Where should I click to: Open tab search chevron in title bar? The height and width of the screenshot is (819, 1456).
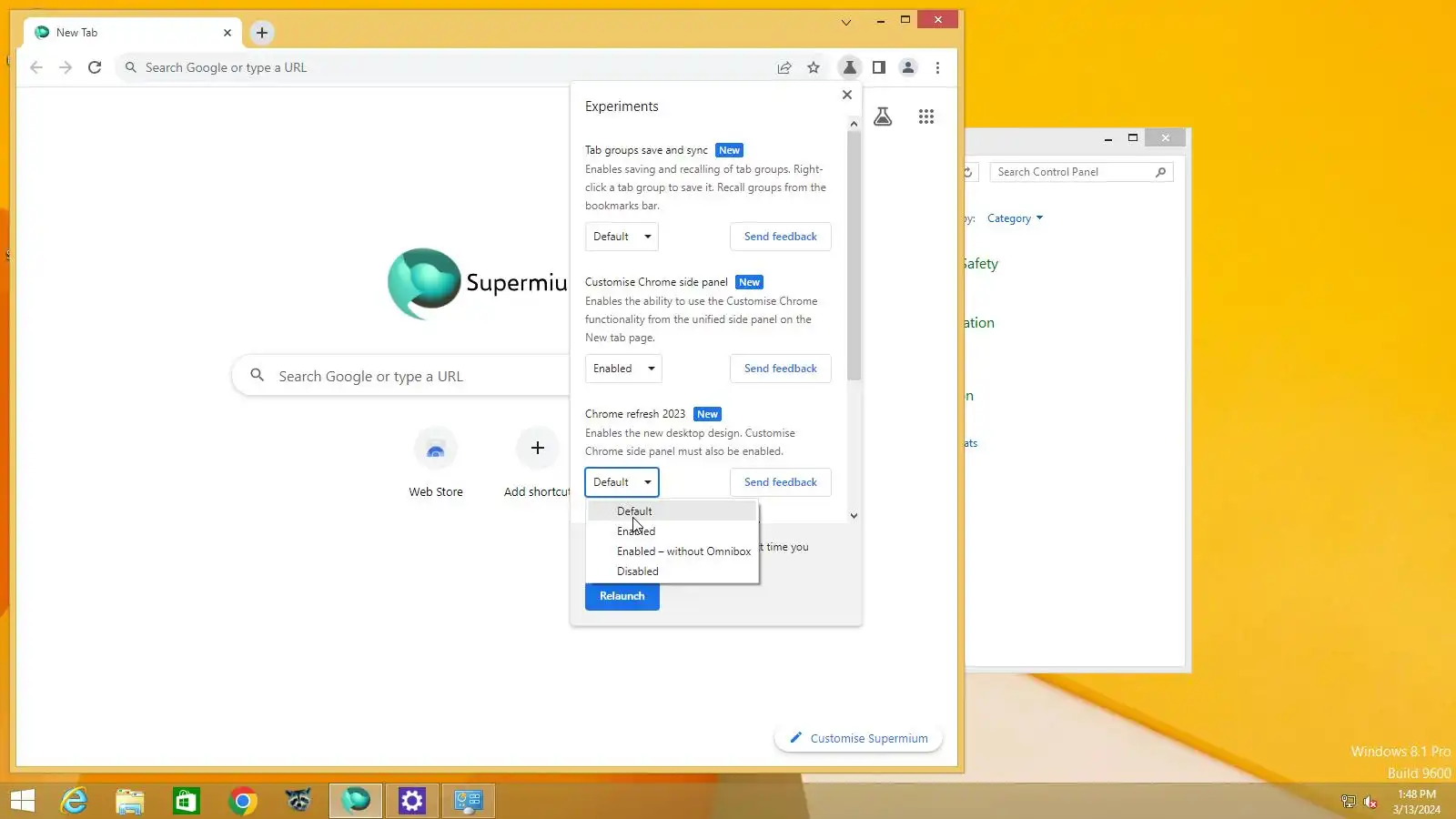click(x=846, y=22)
